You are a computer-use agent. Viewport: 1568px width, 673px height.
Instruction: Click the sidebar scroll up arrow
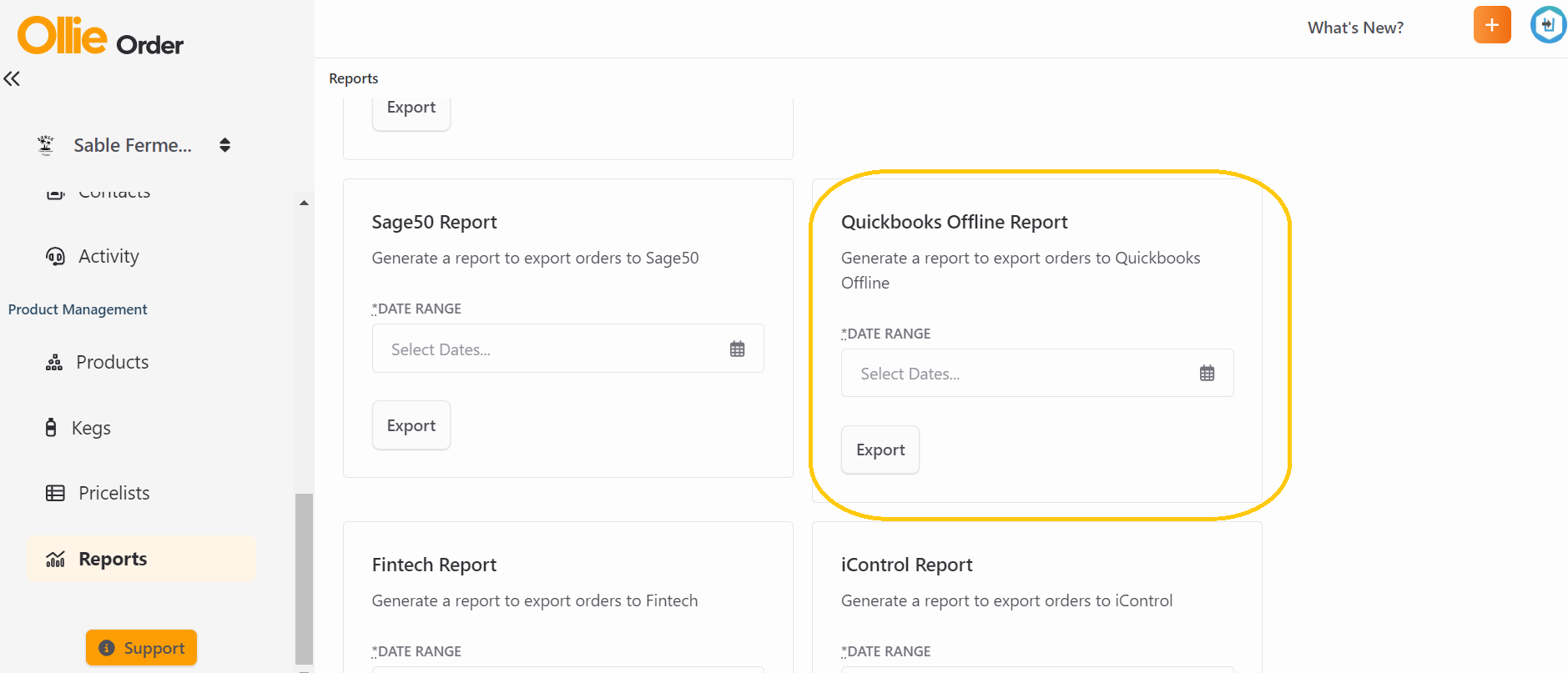[x=304, y=203]
